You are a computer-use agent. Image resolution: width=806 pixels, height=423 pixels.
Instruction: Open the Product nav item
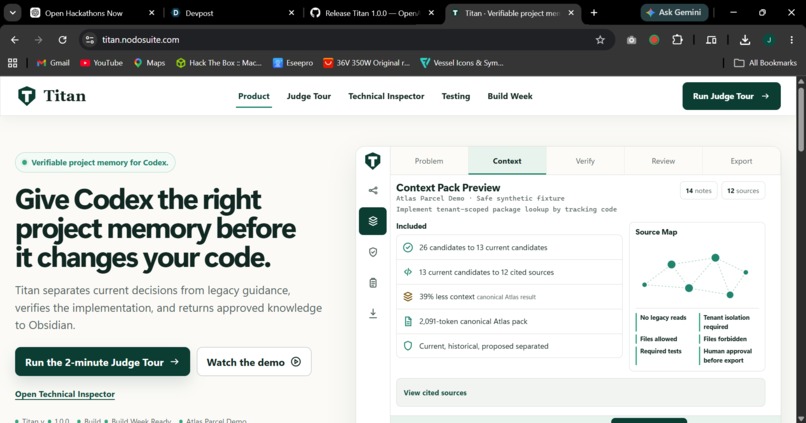pyautogui.click(x=253, y=96)
